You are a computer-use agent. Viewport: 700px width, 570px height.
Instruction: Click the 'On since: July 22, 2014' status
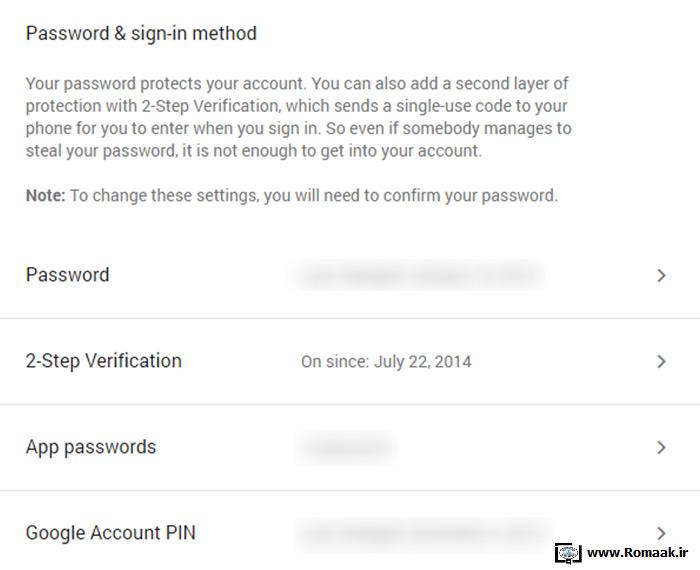tap(386, 362)
